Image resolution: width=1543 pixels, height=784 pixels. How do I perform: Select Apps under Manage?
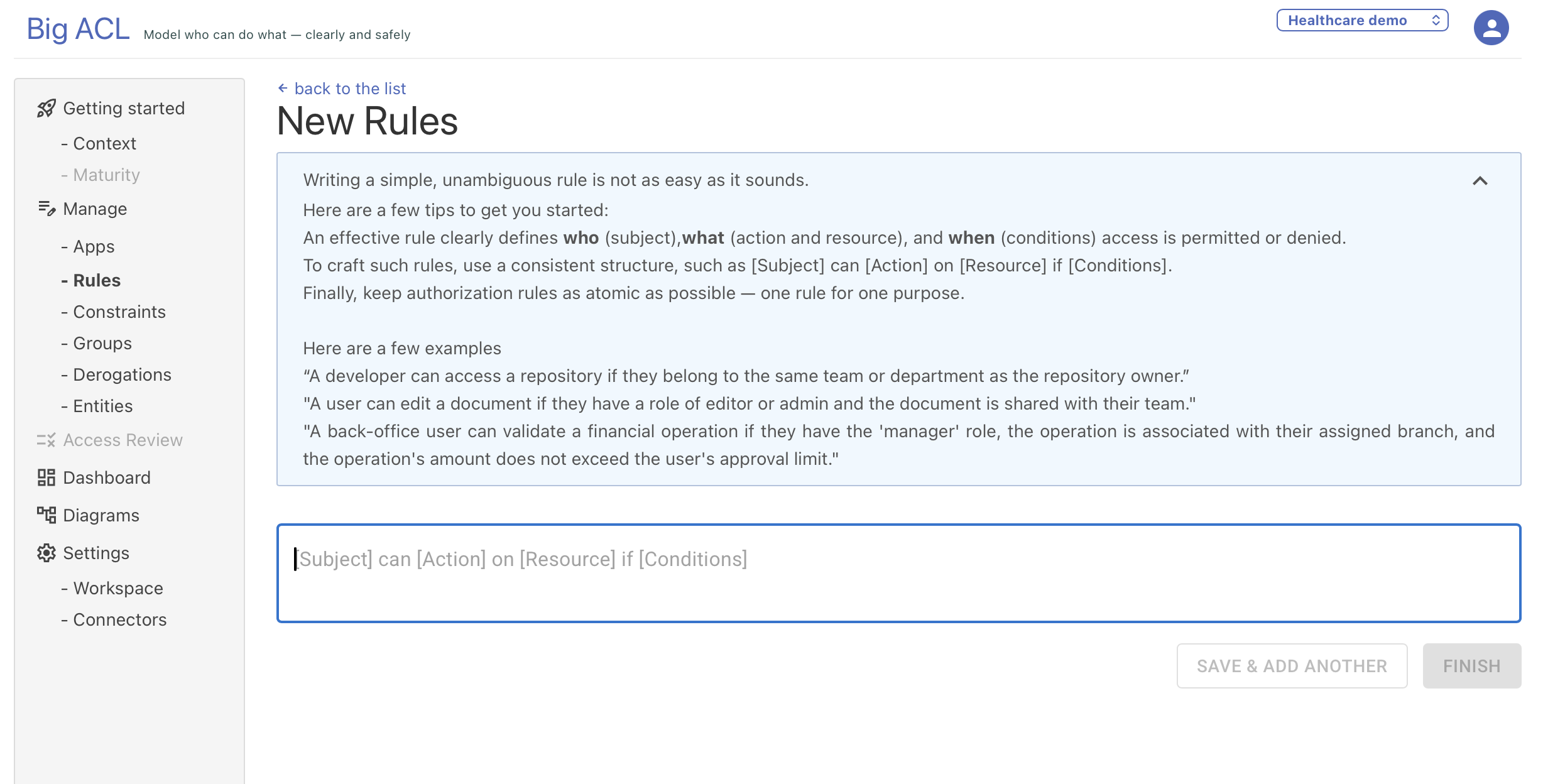(94, 247)
